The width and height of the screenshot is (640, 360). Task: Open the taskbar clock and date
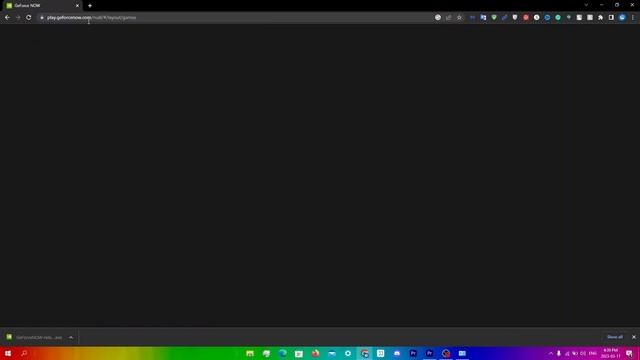click(611, 353)
